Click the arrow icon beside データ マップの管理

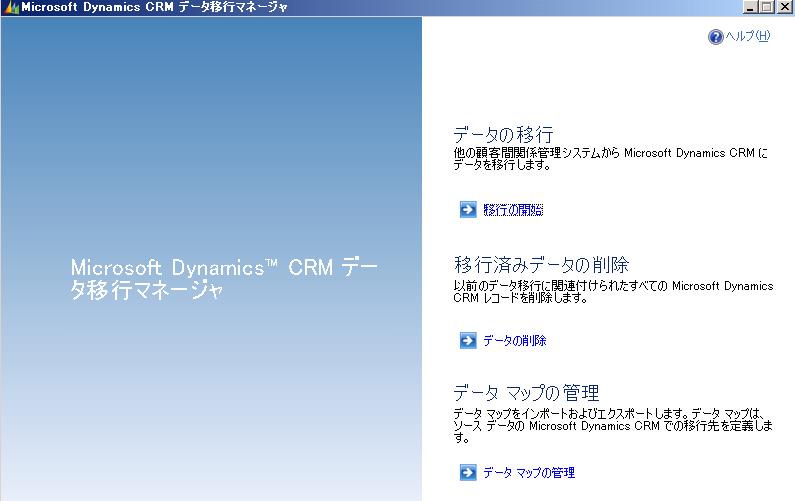(x=468, y=472)
